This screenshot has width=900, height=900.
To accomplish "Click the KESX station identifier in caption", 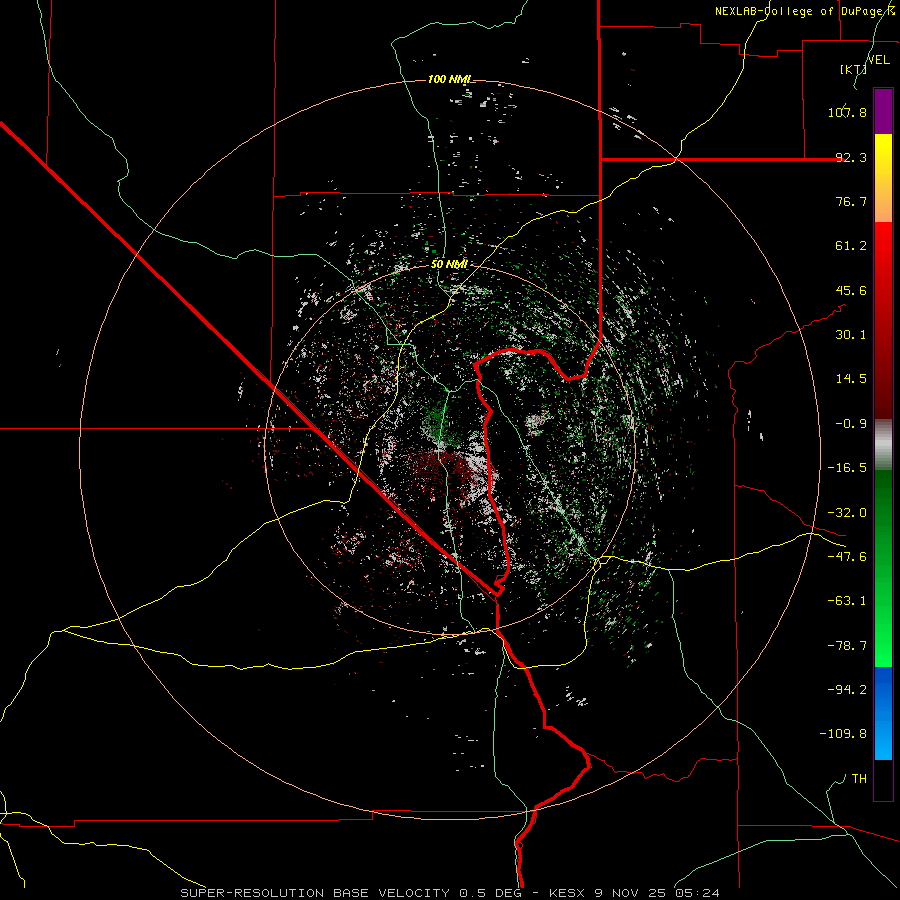I will (x=565, y=893).
